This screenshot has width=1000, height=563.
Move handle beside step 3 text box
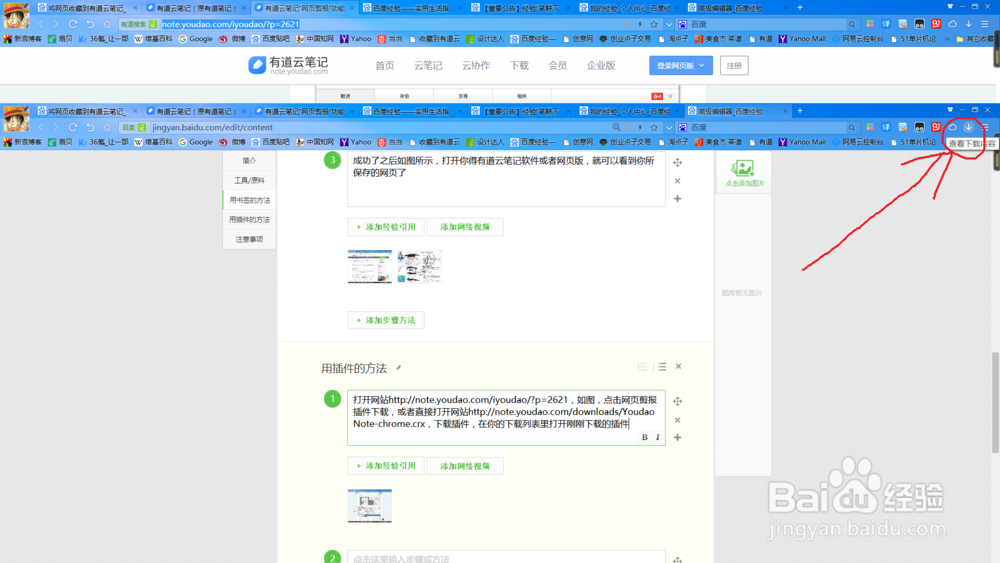677,163
